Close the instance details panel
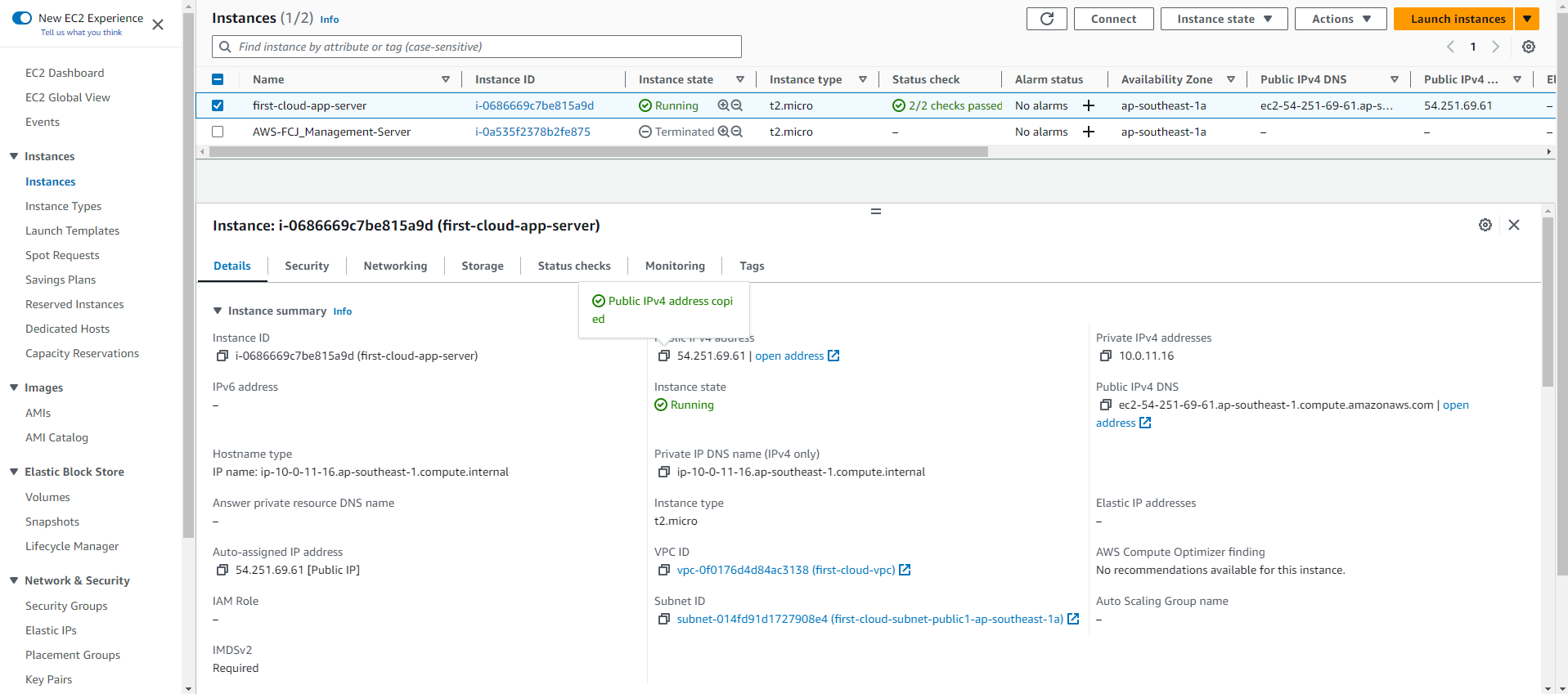Viewport: 1568px width, 694px height. point(1513,225)
